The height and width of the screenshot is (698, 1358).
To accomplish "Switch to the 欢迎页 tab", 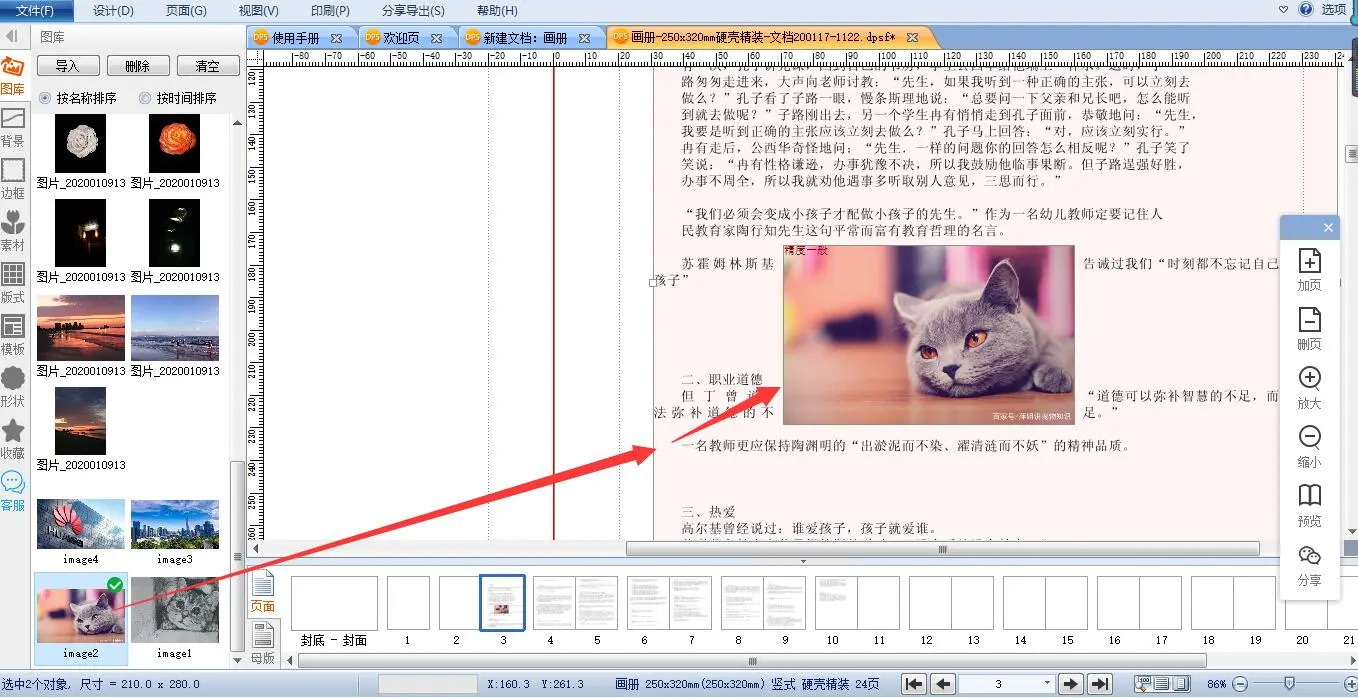I will tap(402, 37).
